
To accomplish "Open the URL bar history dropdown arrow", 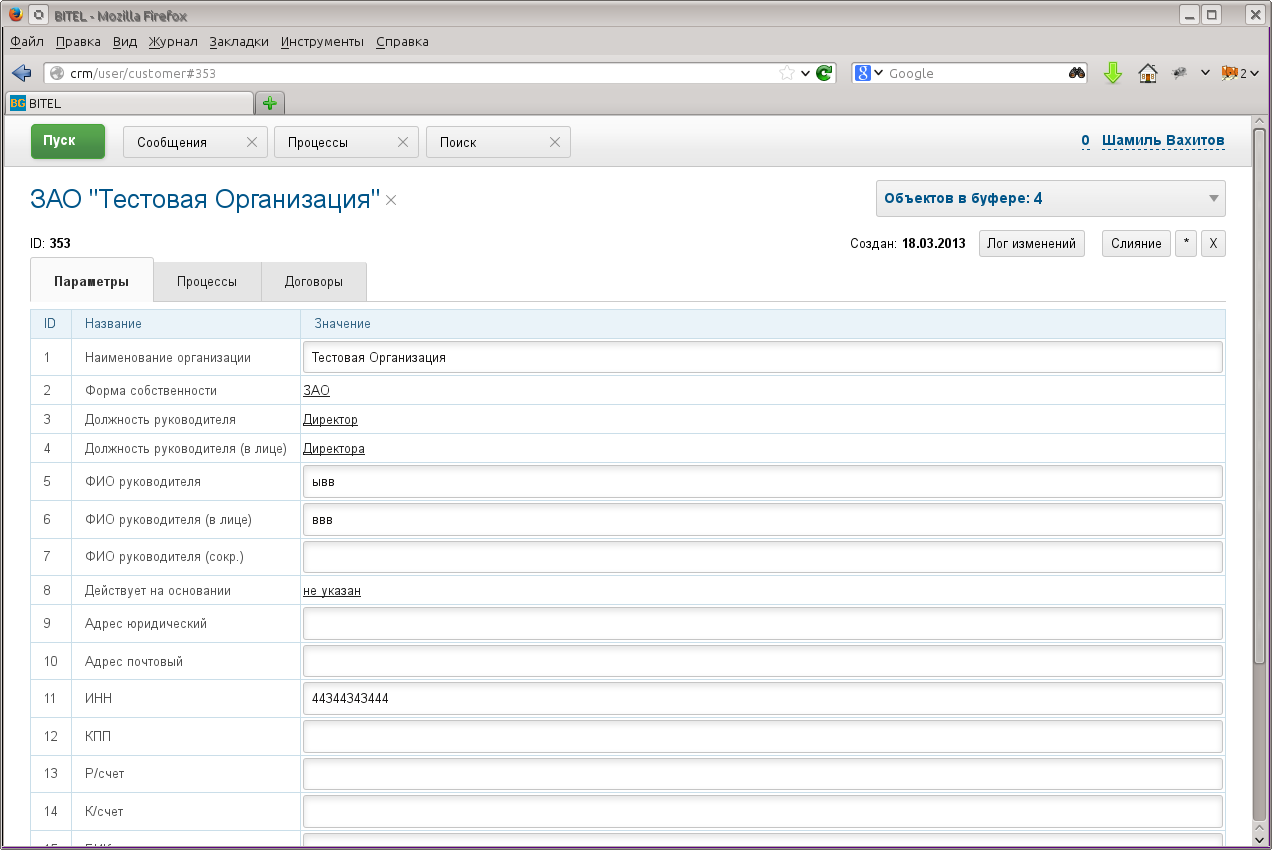I will (805, 73).
